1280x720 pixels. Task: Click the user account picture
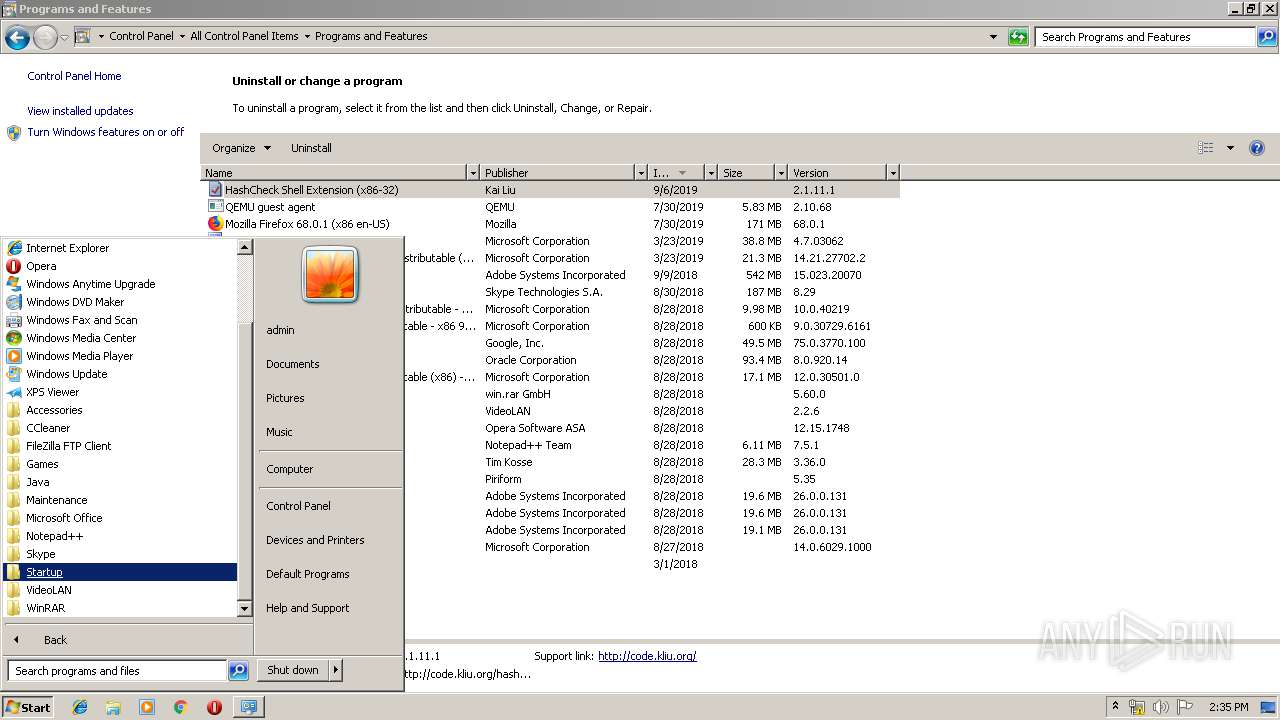[x=330, y=274]
